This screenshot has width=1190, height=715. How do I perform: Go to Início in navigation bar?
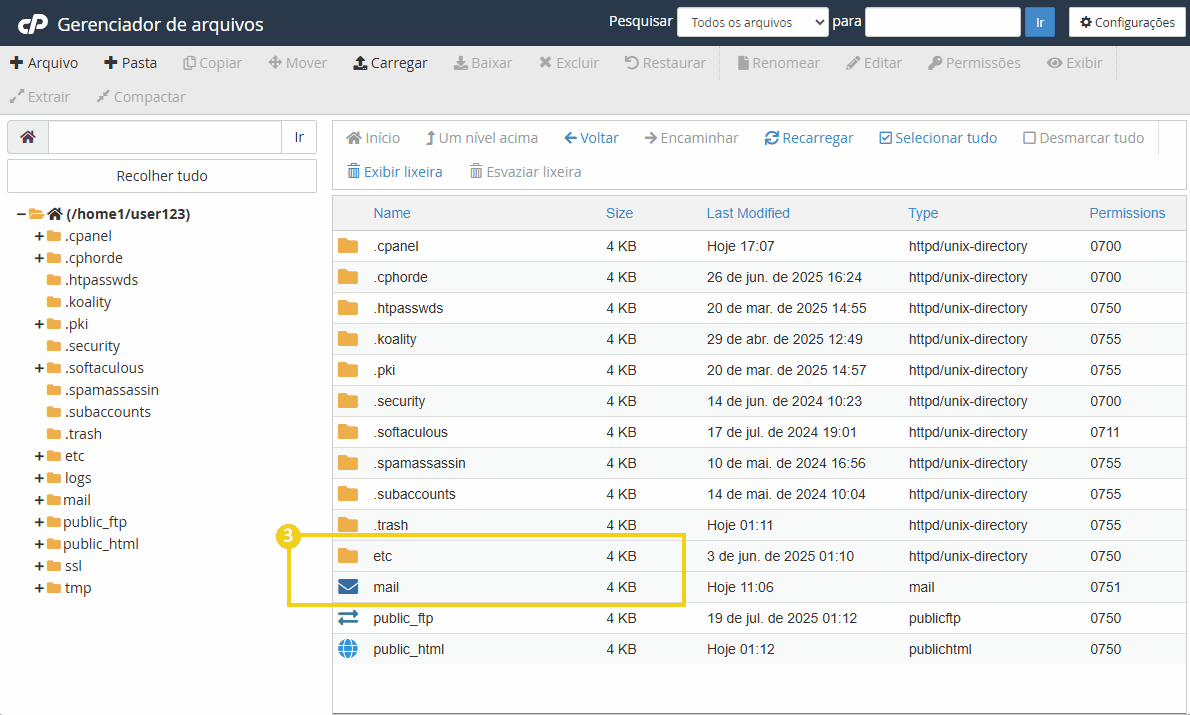(x=373, y=138)
